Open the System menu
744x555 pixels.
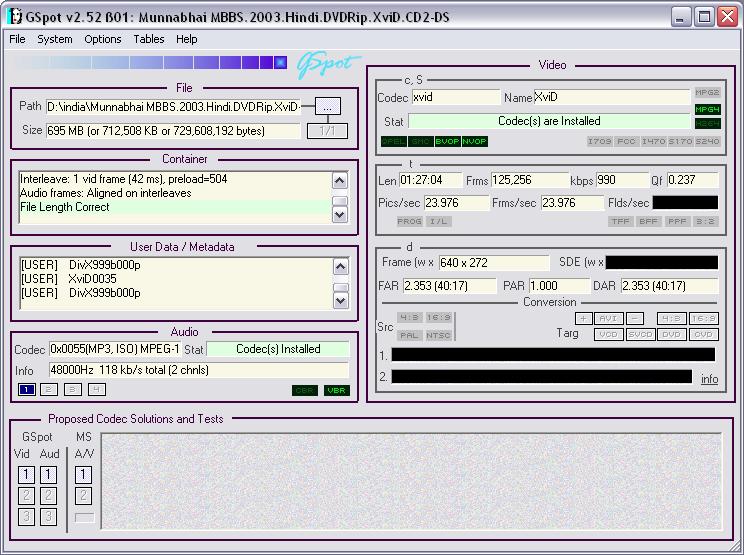tap(55, 39)
